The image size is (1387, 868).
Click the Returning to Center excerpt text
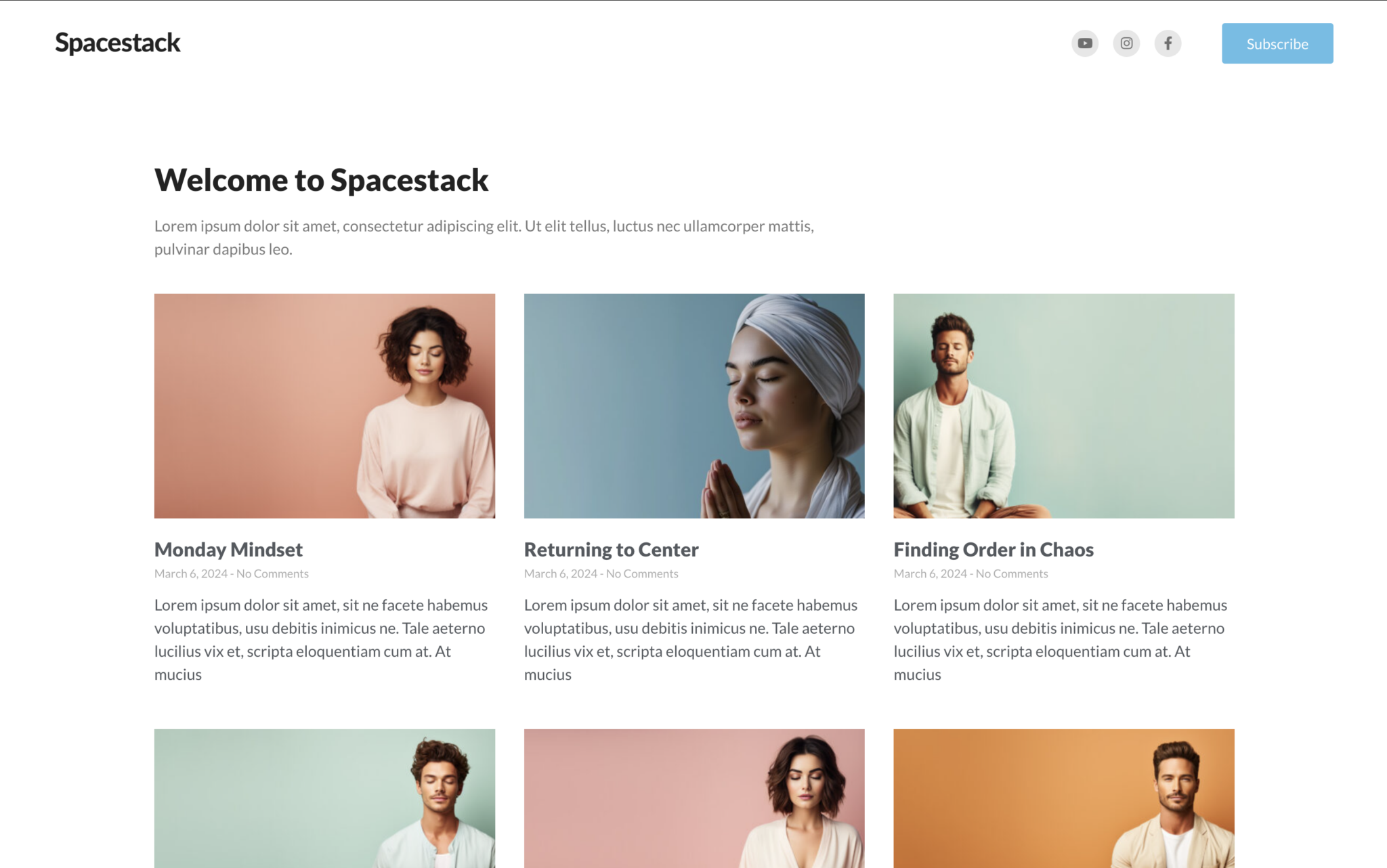point(691,639)
